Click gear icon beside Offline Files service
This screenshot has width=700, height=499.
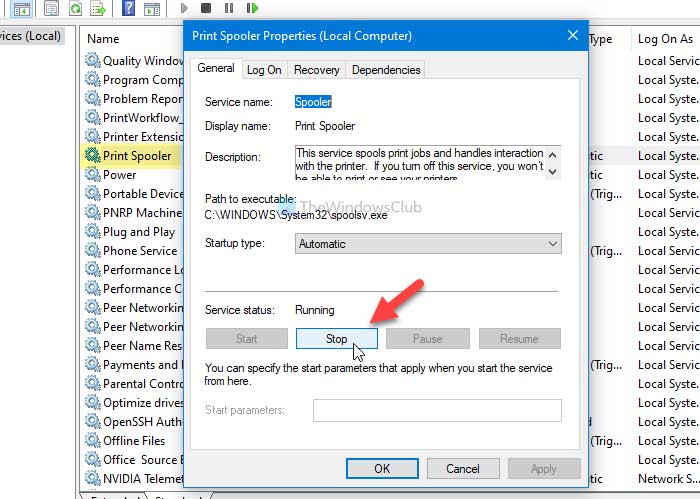coord(92,440)
